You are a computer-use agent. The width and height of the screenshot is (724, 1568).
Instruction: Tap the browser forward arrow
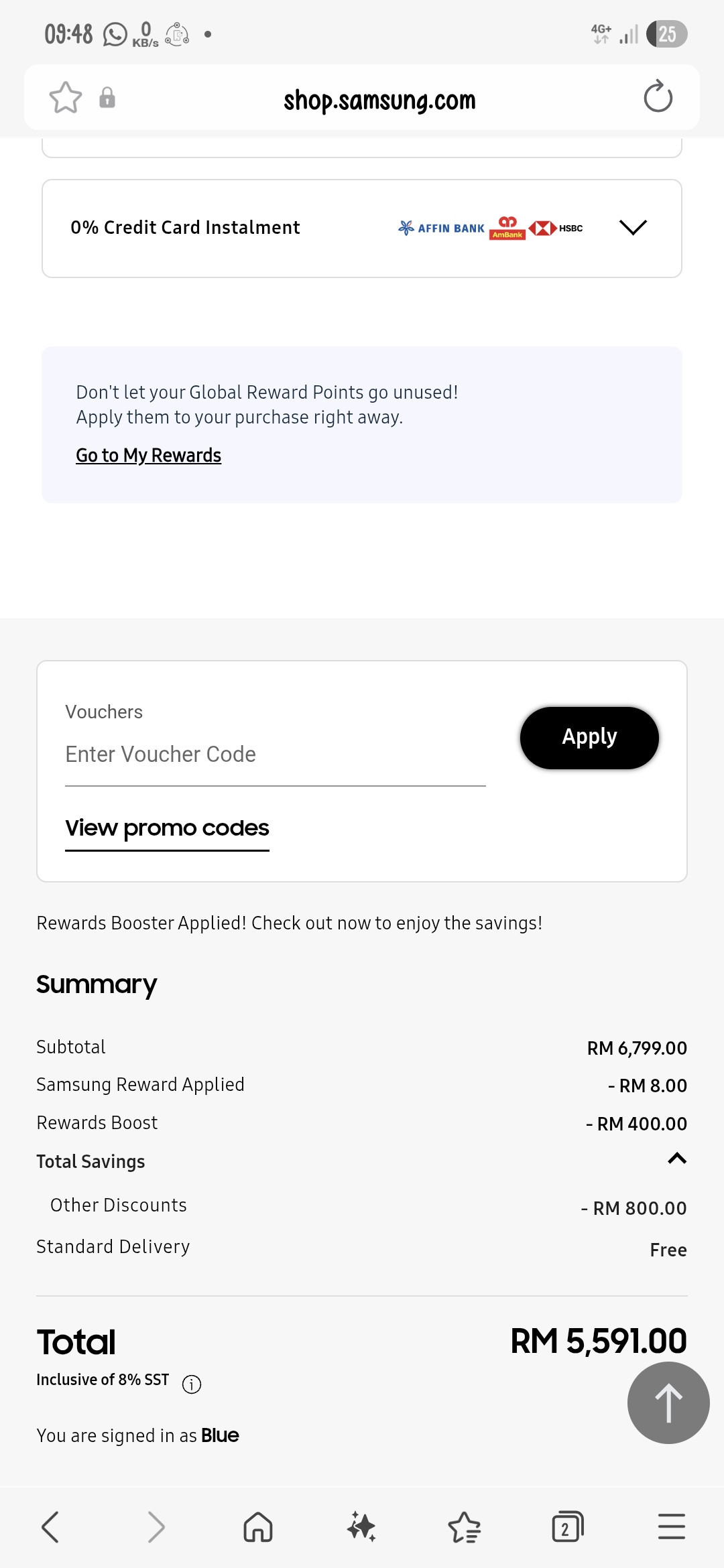coord(156,1527)
